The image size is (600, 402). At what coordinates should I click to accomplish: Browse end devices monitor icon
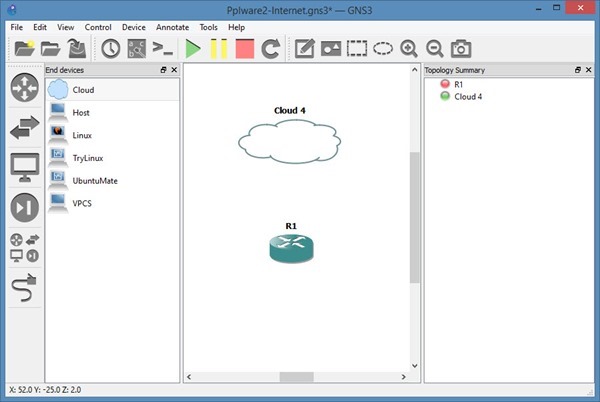25,168
